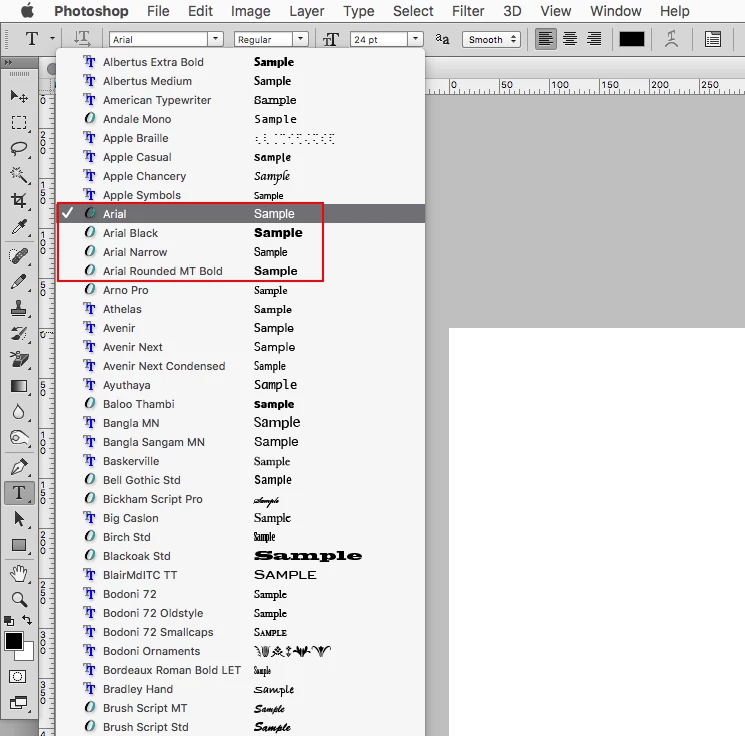Left align the text
This screenshot has width=745, height=736.
[545, 38]
